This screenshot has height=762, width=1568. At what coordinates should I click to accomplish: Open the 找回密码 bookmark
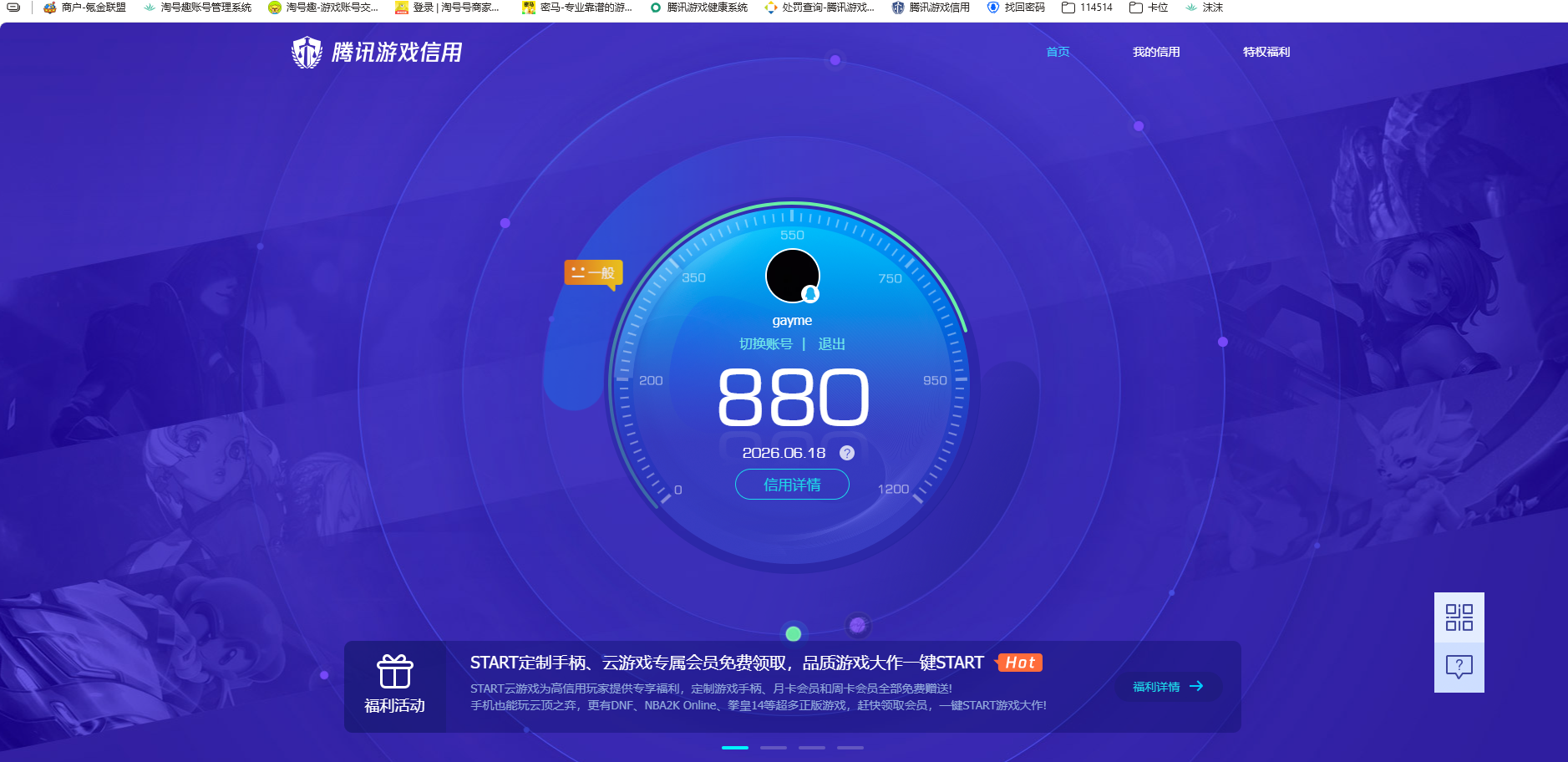point(1016,8)
